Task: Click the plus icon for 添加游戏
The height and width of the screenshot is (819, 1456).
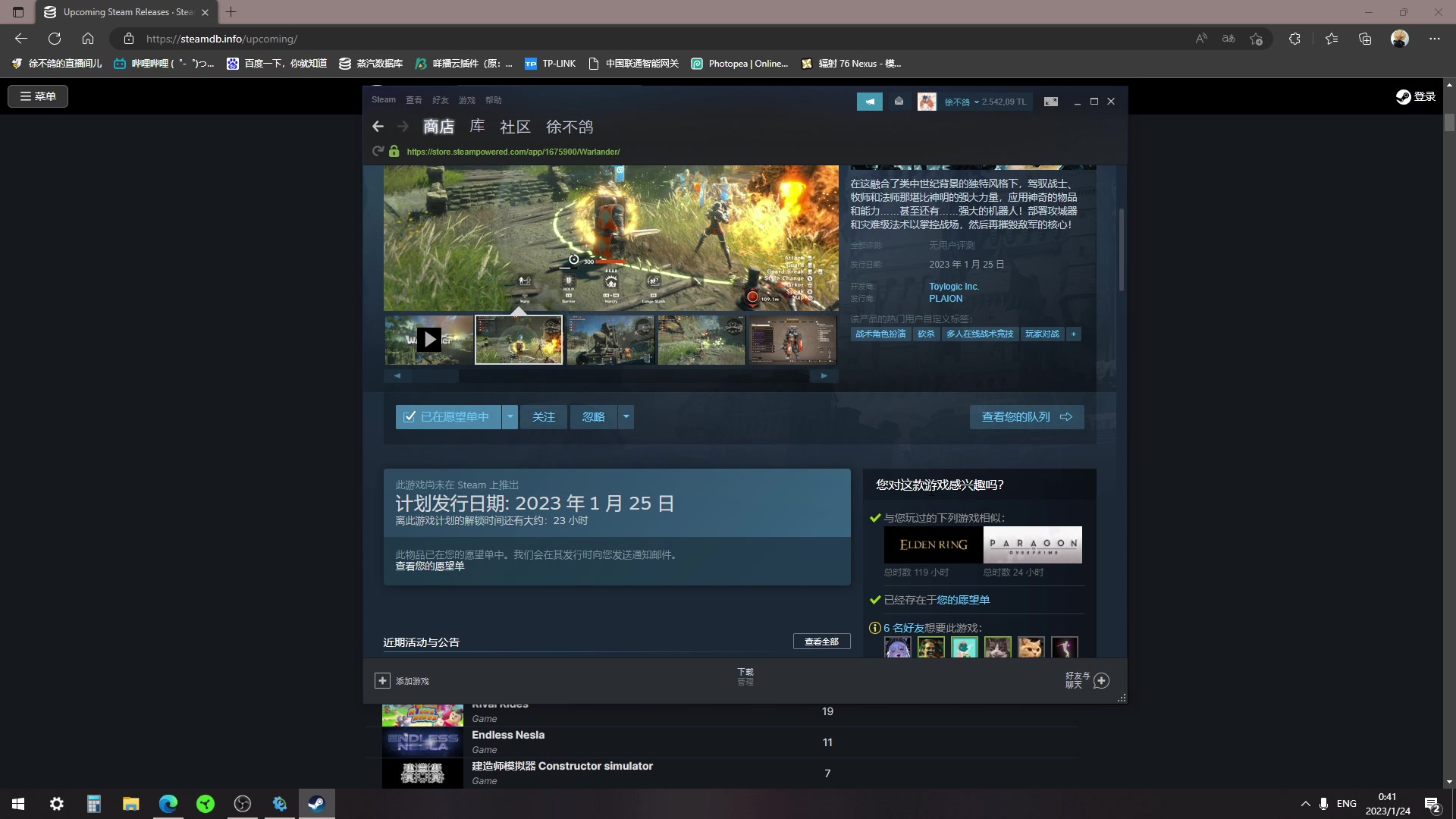Action: pos(382,681)
